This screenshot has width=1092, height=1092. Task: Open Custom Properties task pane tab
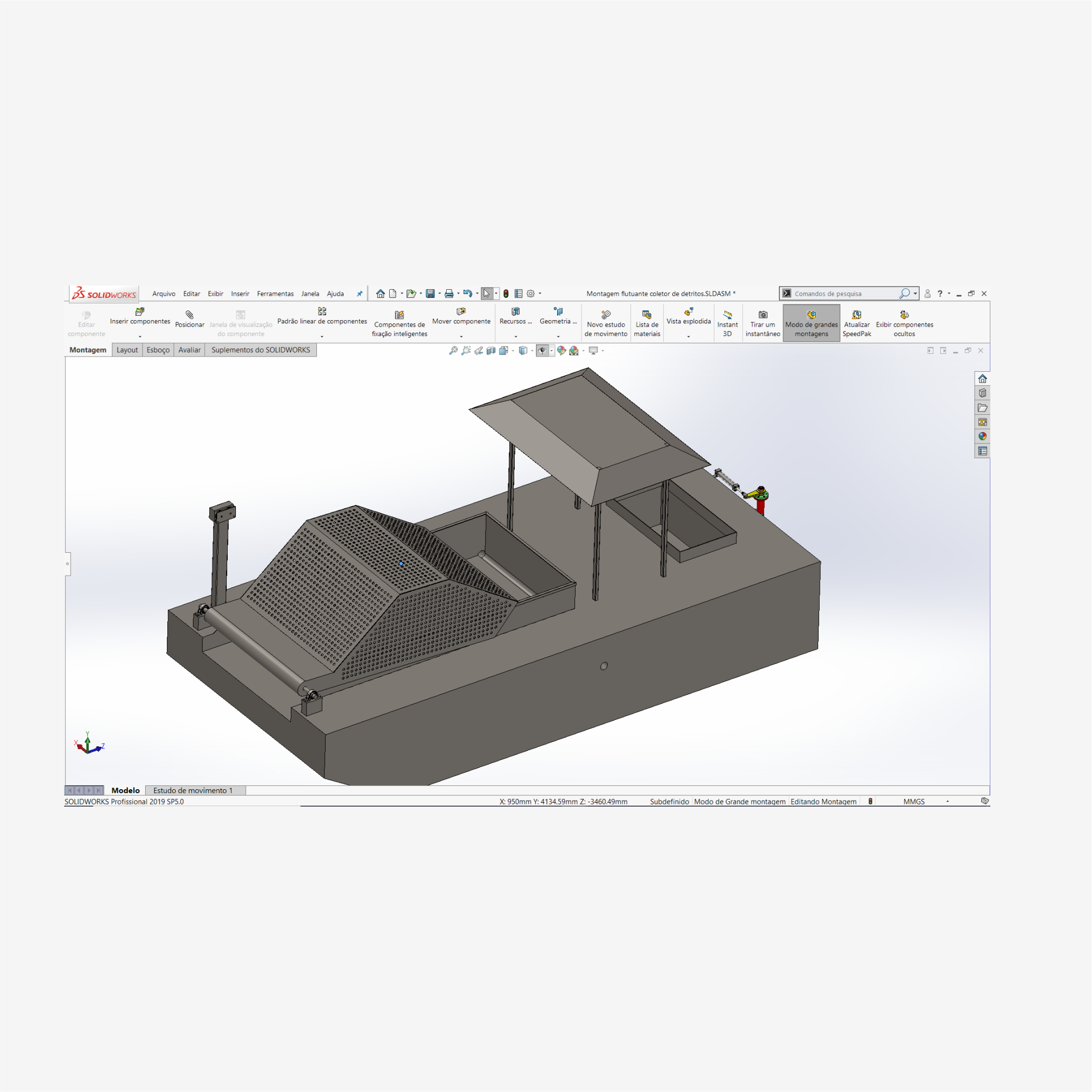pyautogui.click(x=982, y=451)
